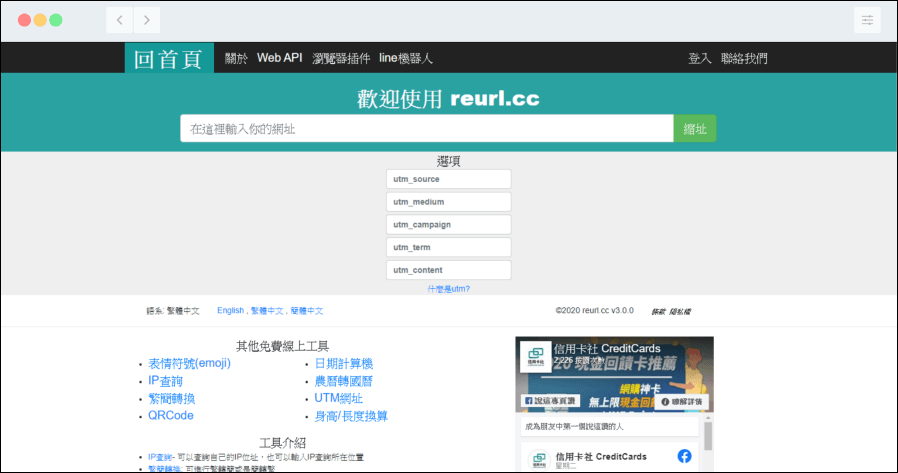Click the utm_content field
Image resolution: width=898 pixels, height=473 pixels.
tap(448, 270)
